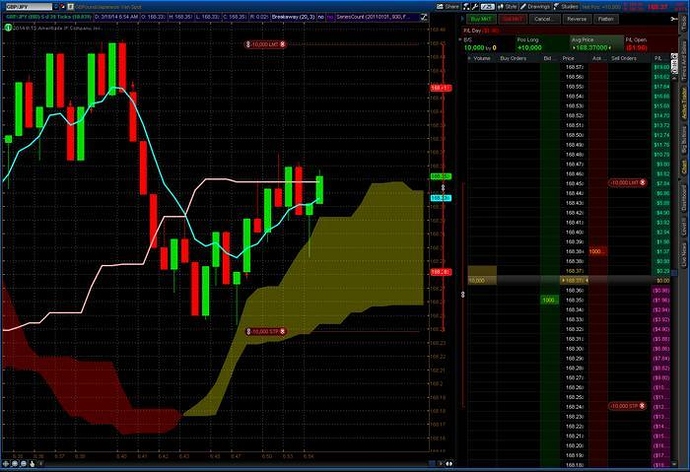
Task: Click the chart move handle left of LMT bubble
Action: click(x=248, y=44)
